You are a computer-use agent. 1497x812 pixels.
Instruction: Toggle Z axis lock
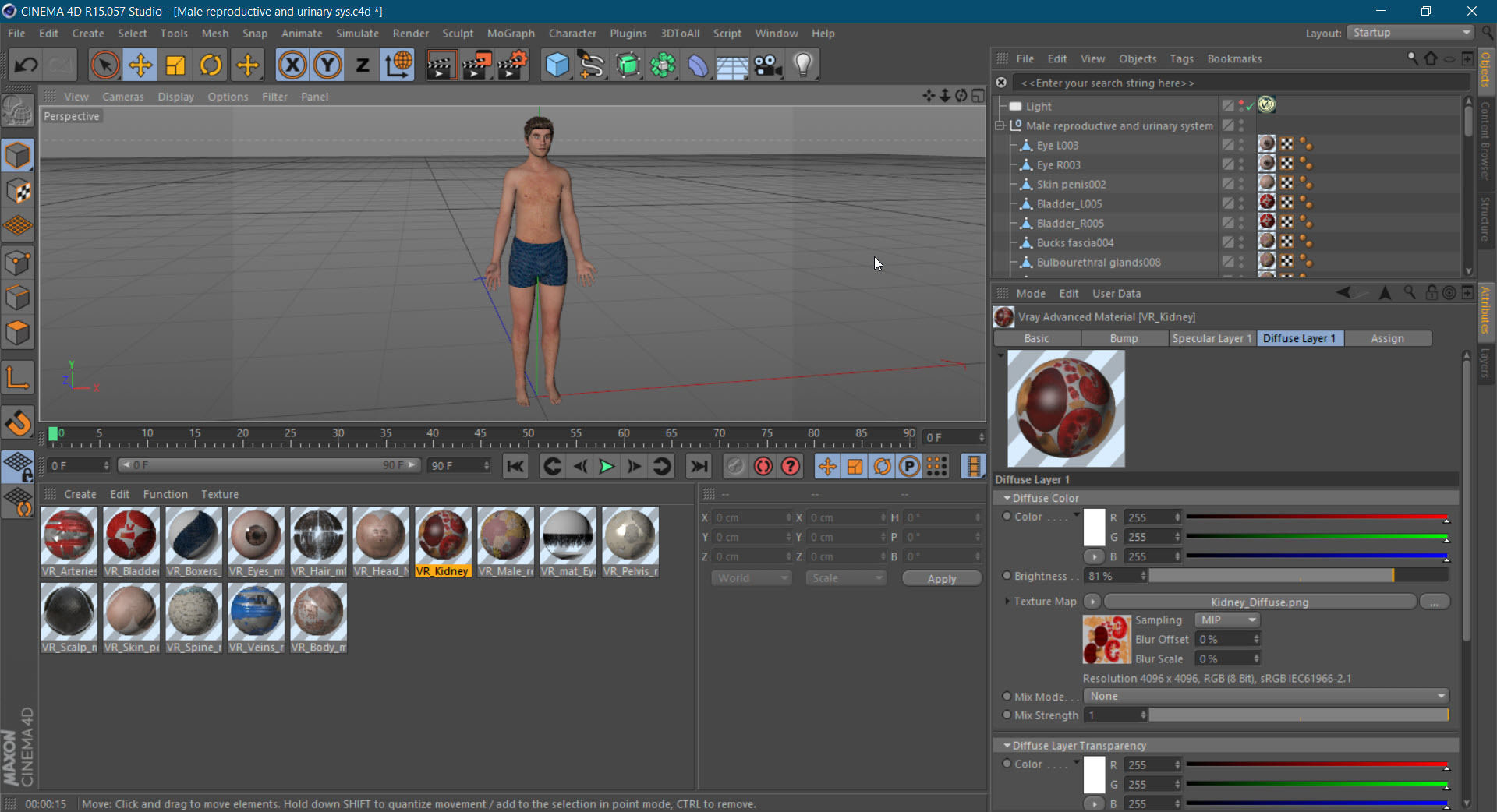(x=363, y=65)
